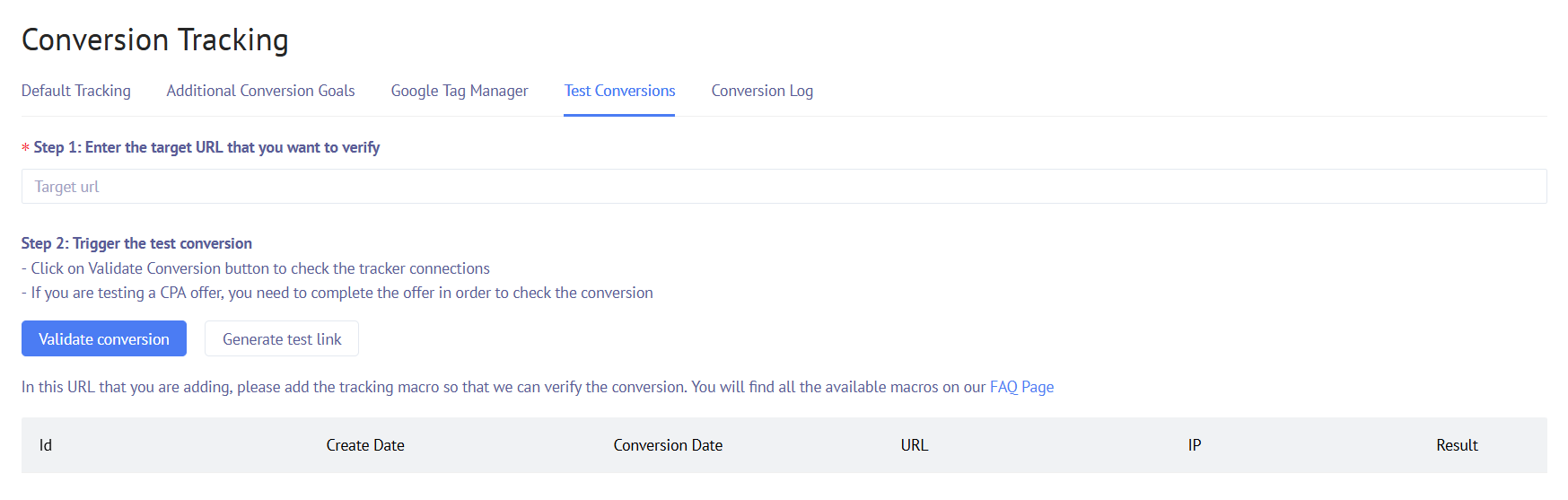Select the Test Conversions tab

pyautogui.click(x=619, y=91)
